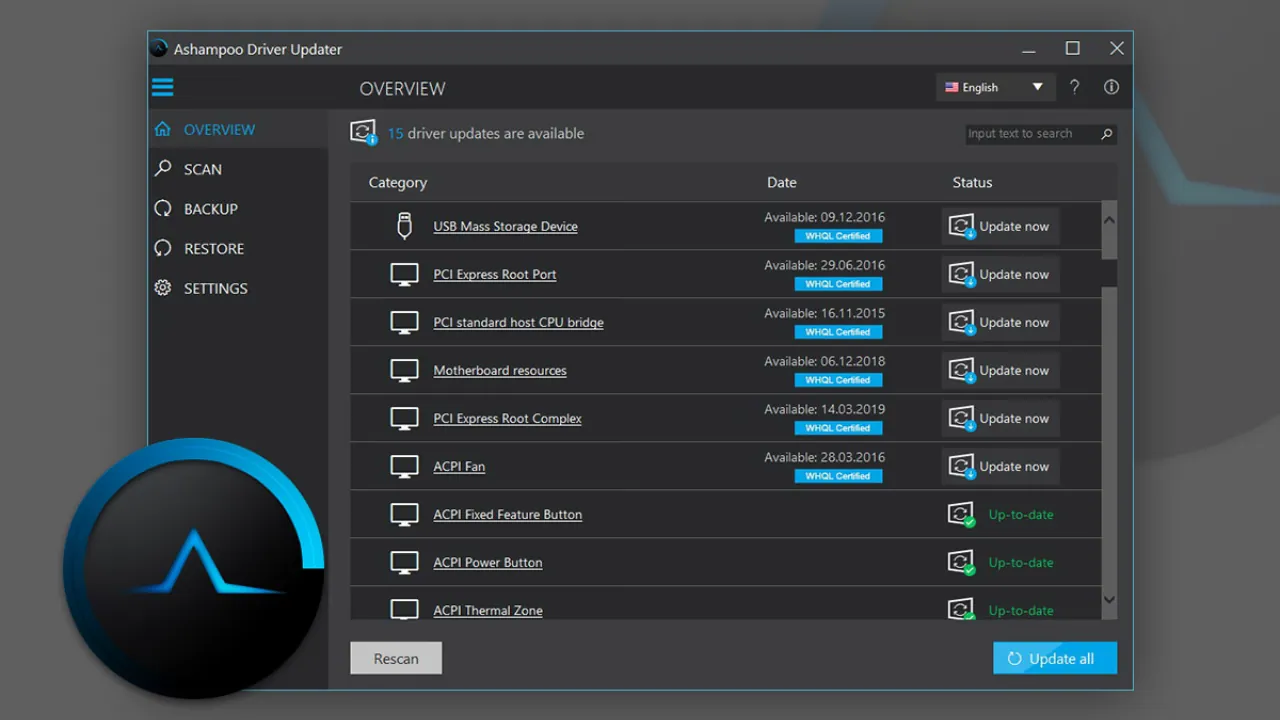Click the "15 driver updates are available" text
The width and height of the screenshot is (1280, 720).
[x=486, y=133]
